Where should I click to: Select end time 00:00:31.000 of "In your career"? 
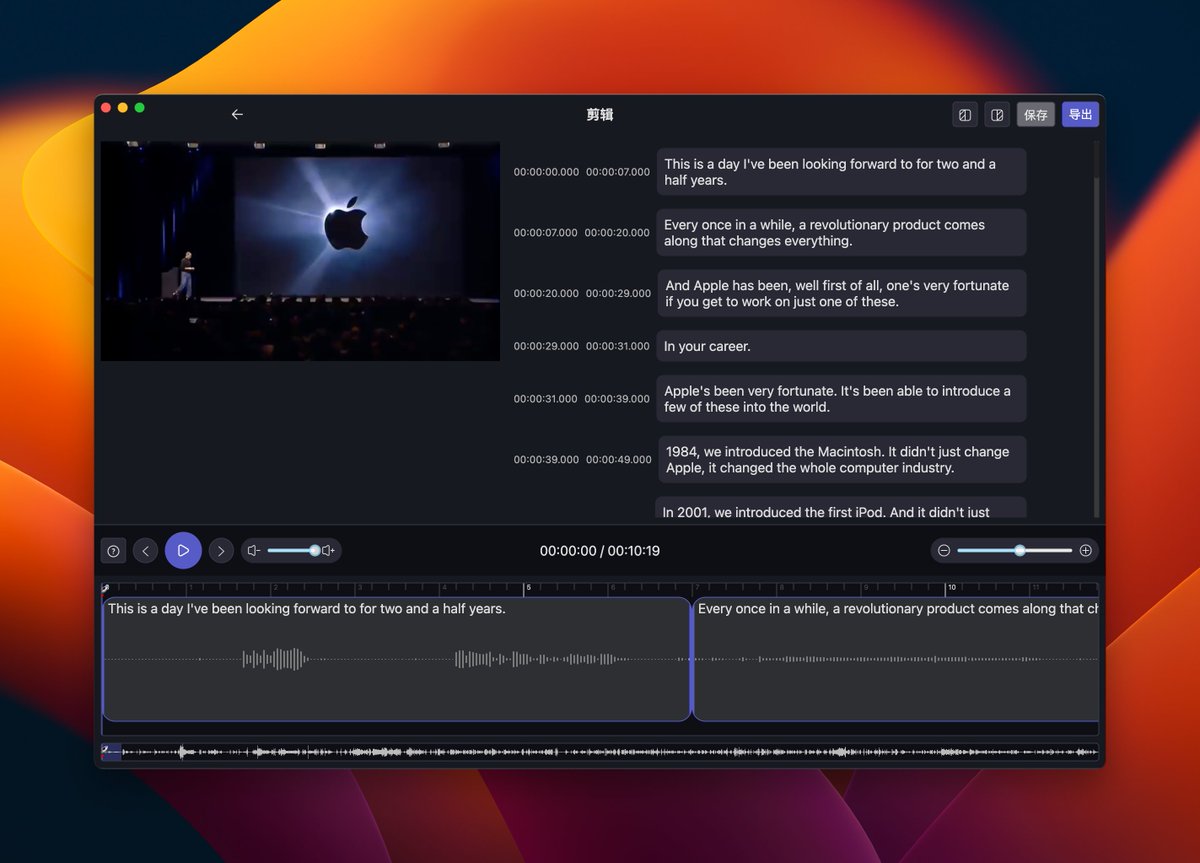coord(618,347)
